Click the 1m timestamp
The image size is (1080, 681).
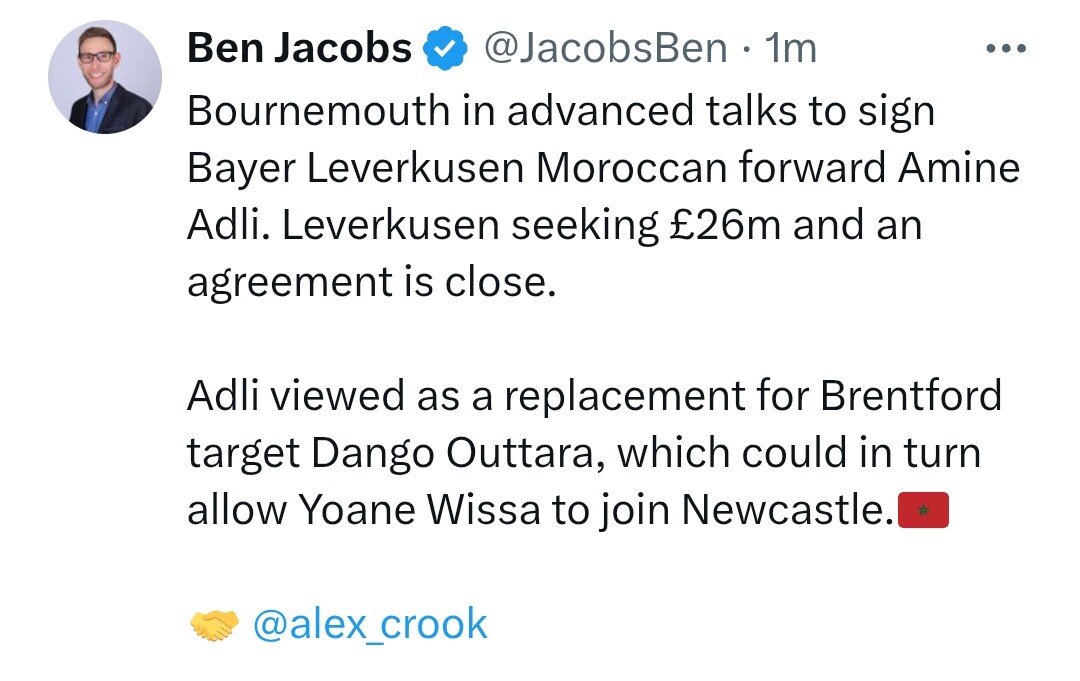[791, 48]
